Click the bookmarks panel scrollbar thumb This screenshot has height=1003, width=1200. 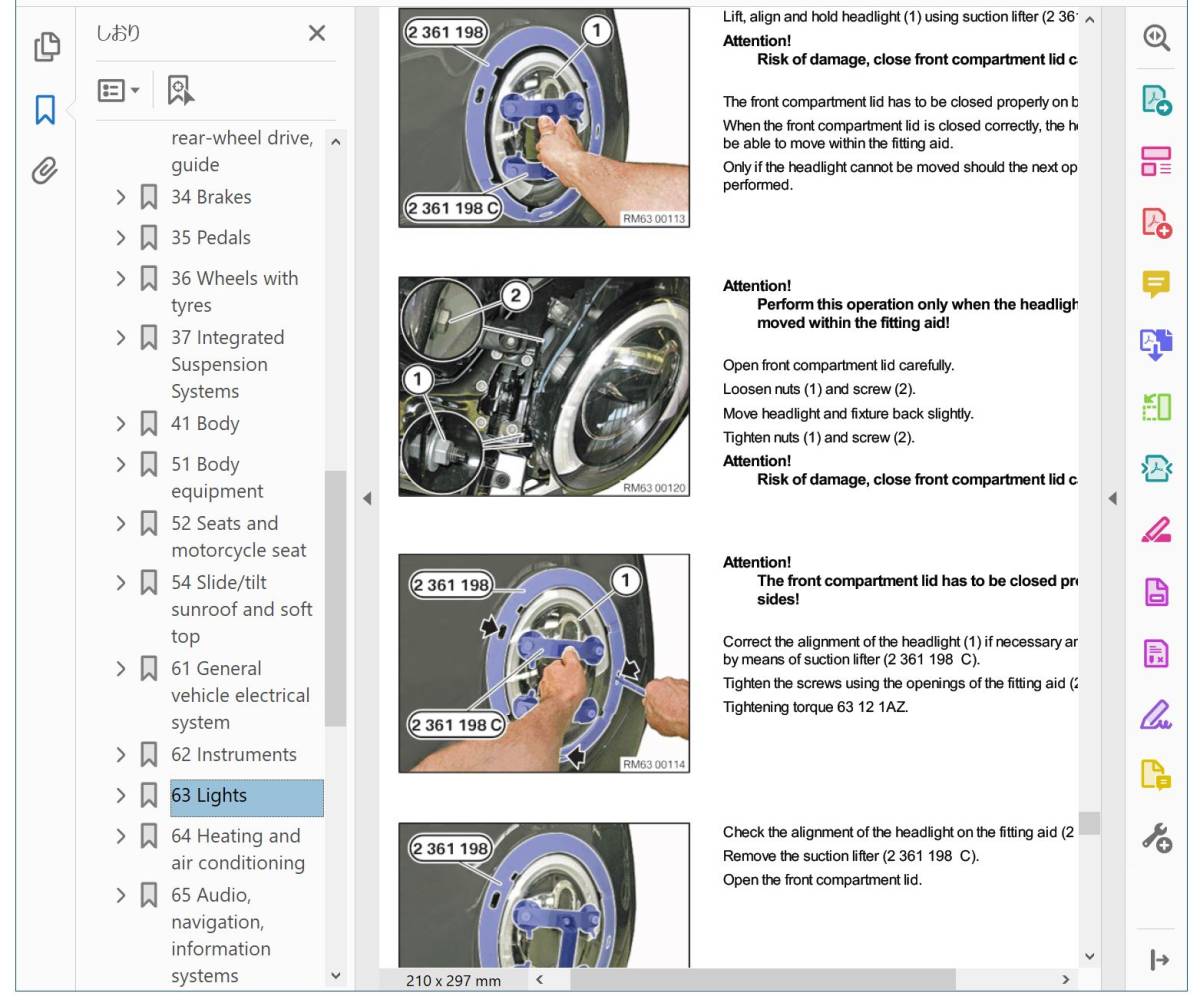(x=335, y=598)
